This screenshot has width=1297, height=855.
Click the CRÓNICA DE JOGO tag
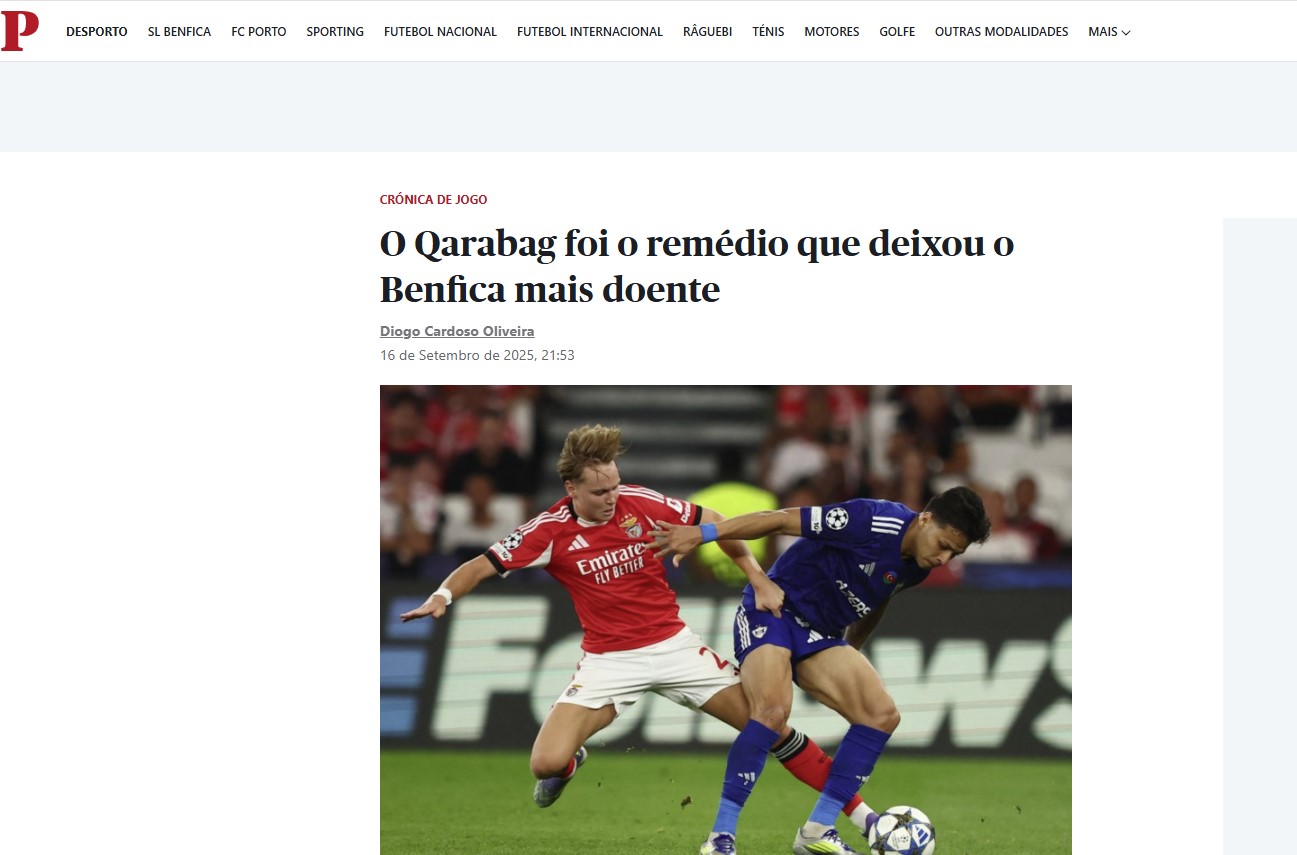pos(433,200)
